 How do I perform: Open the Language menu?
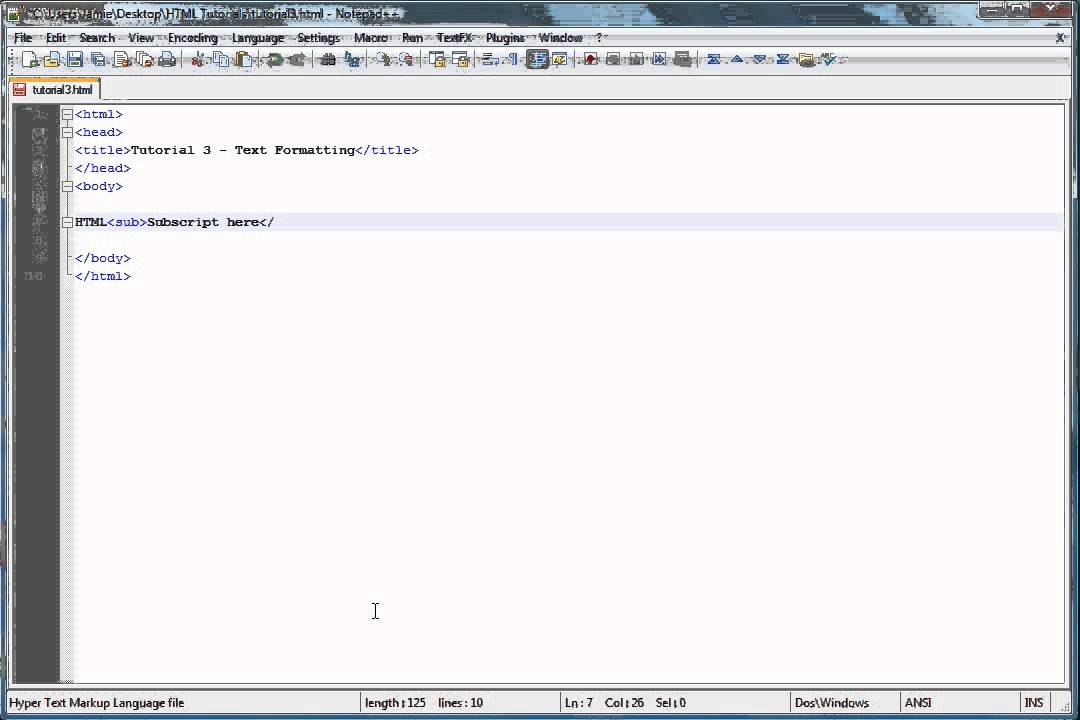258,38
